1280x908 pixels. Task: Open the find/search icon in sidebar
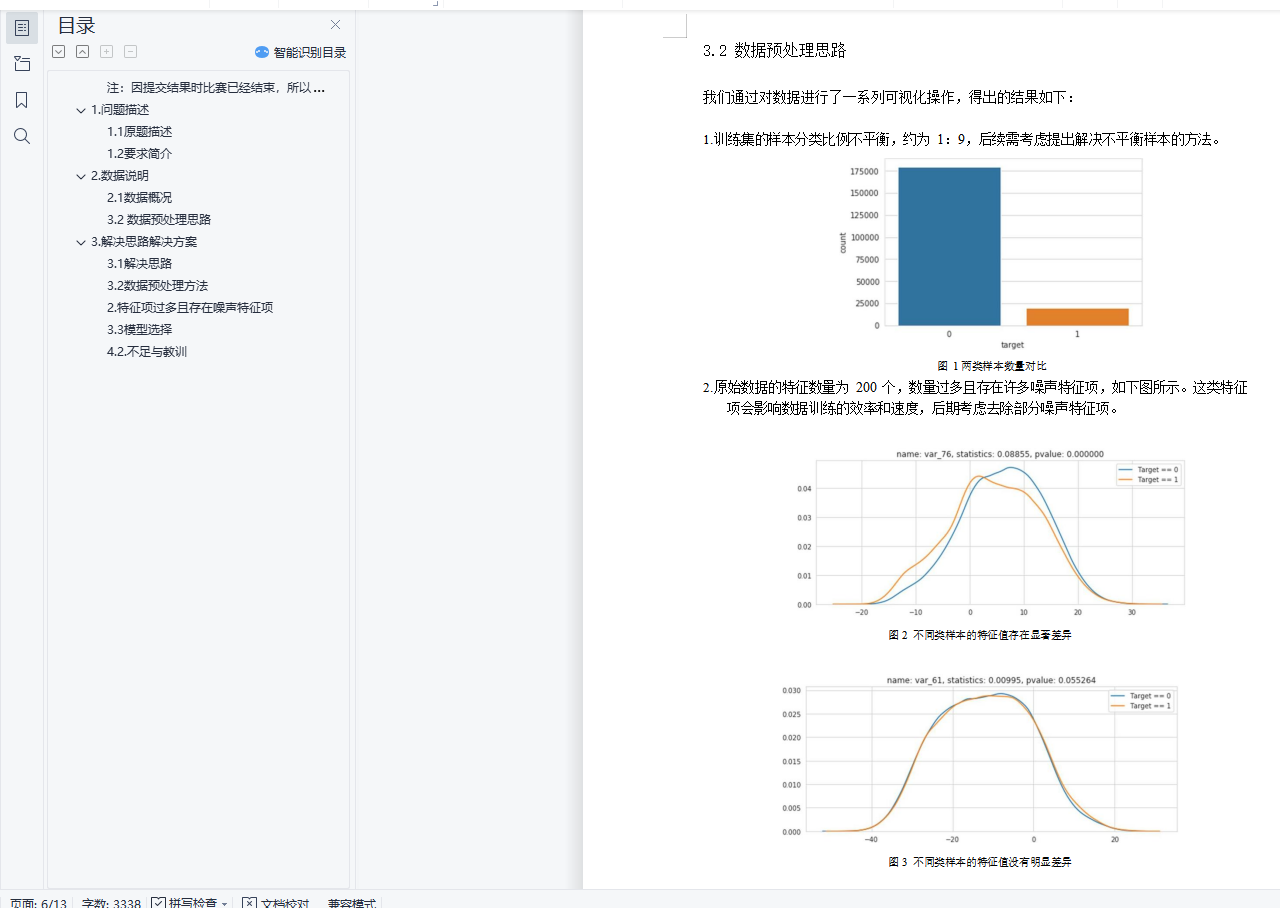click(22, 136)
